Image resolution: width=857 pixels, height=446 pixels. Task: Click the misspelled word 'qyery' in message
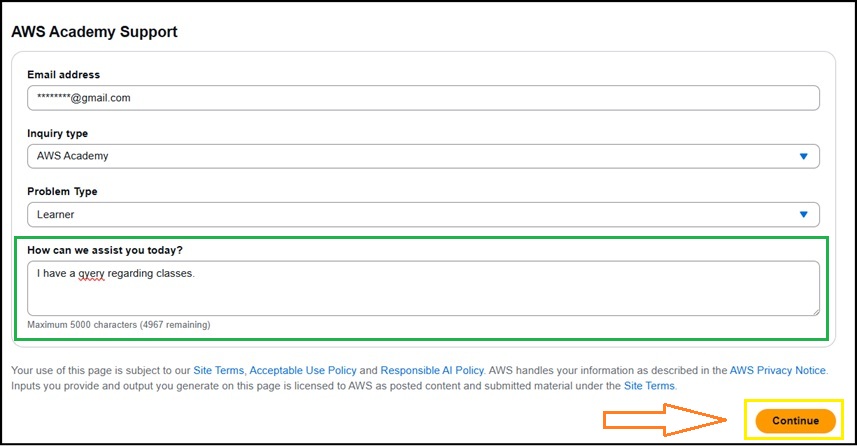coord(91,274)
